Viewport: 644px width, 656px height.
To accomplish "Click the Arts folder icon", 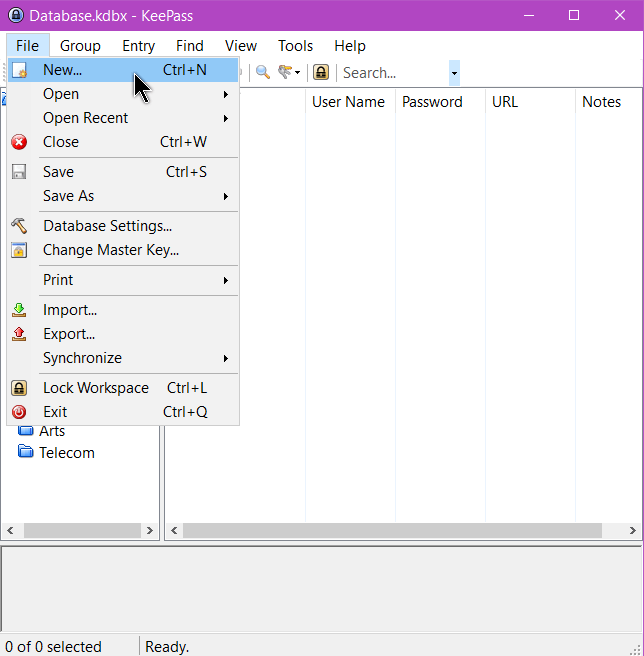I will click(26, 430).
